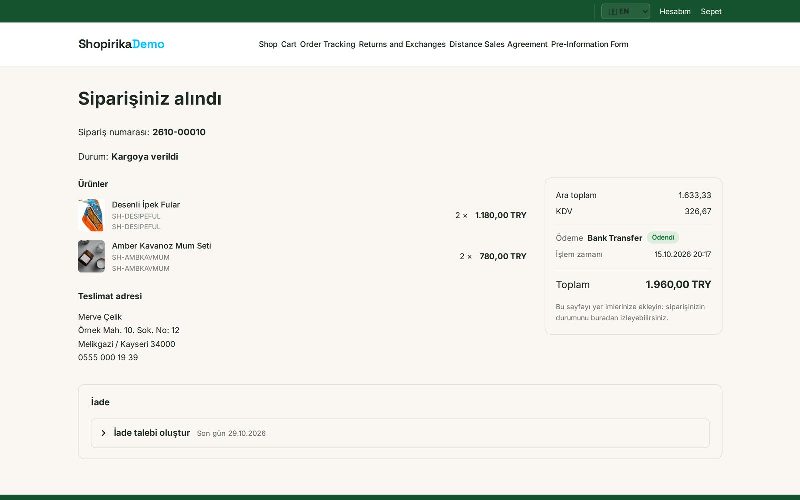Open the Sepet cart link
Screen dimensions: 800x500
[711, 11]
